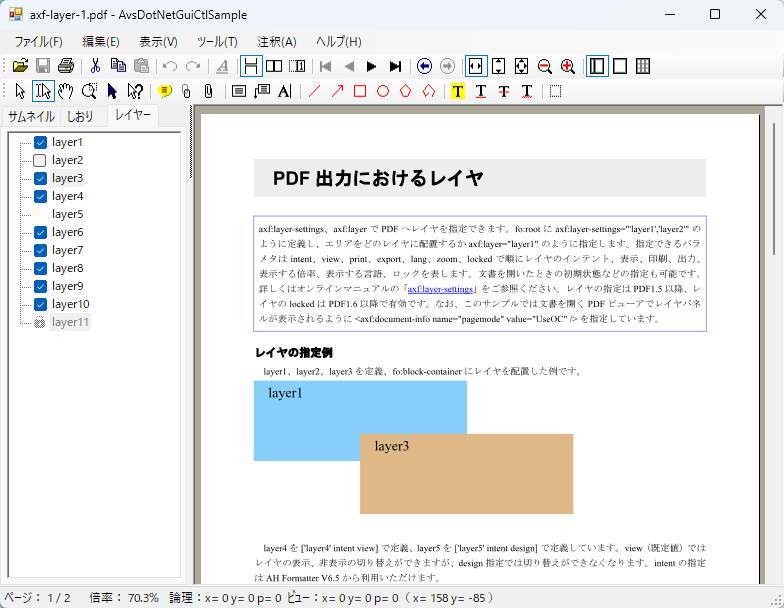Toggle the layer10 checkbox off

pos(40,304)
